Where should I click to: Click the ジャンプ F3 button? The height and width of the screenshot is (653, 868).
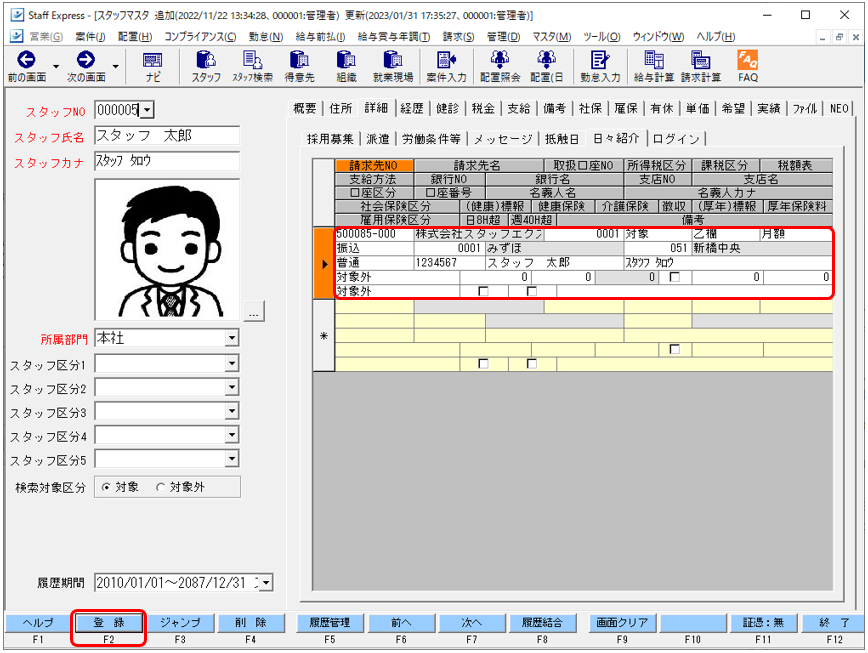(x=179, y=623)
